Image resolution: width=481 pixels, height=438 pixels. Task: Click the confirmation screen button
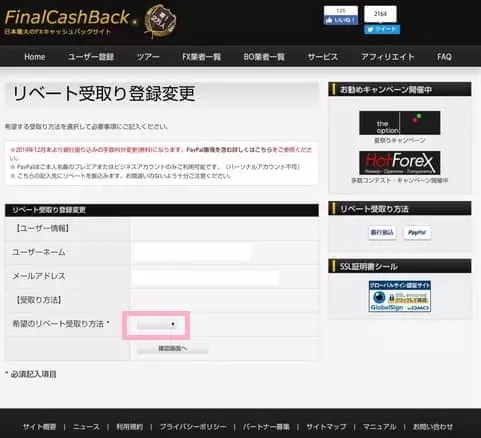point(172,349)
